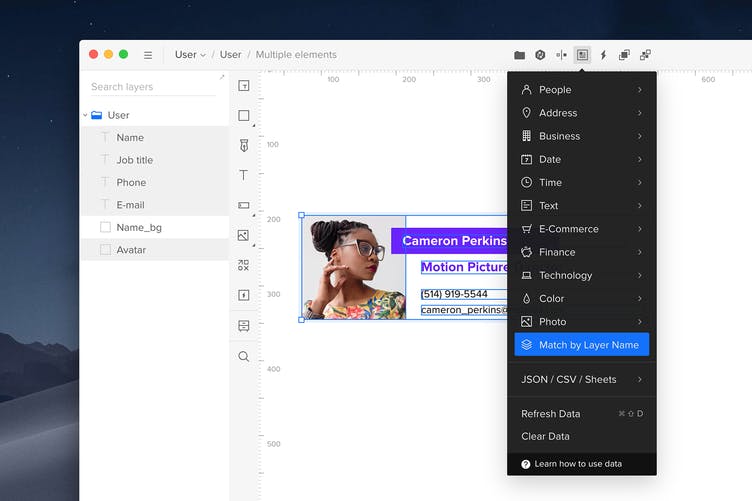Click the align distribute icon in top bar
Screen dimensions: 752x501
click(561, 55)
